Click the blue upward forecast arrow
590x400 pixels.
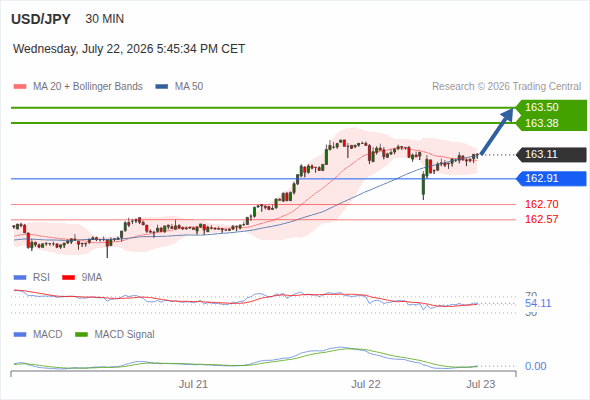click(x=497, y=131)
